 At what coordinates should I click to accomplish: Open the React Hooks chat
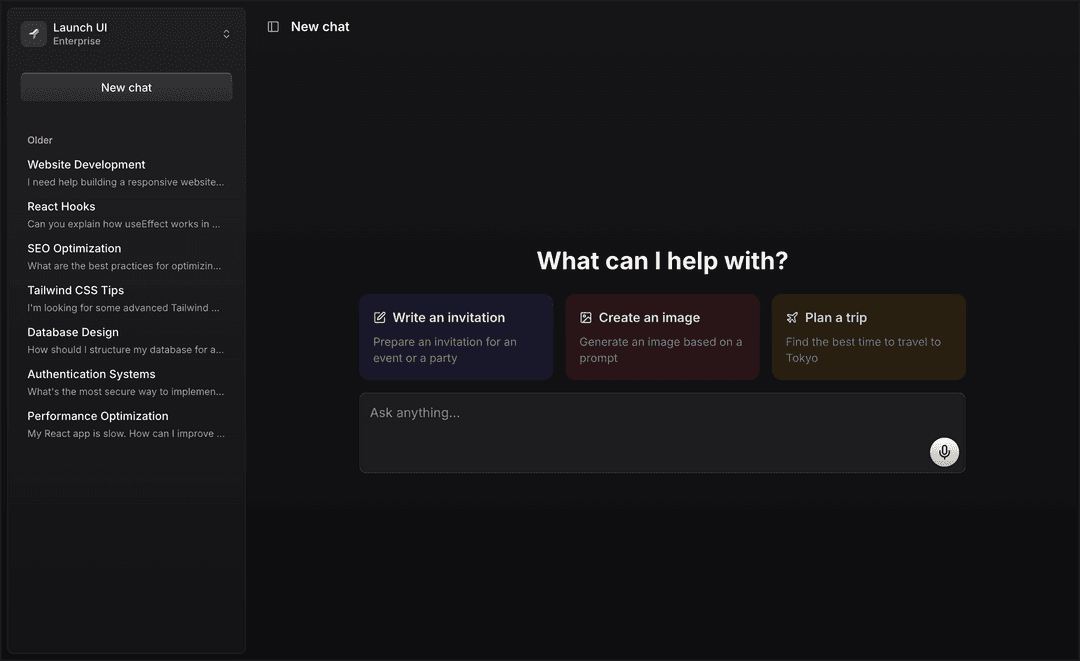[x=126, y=213]
